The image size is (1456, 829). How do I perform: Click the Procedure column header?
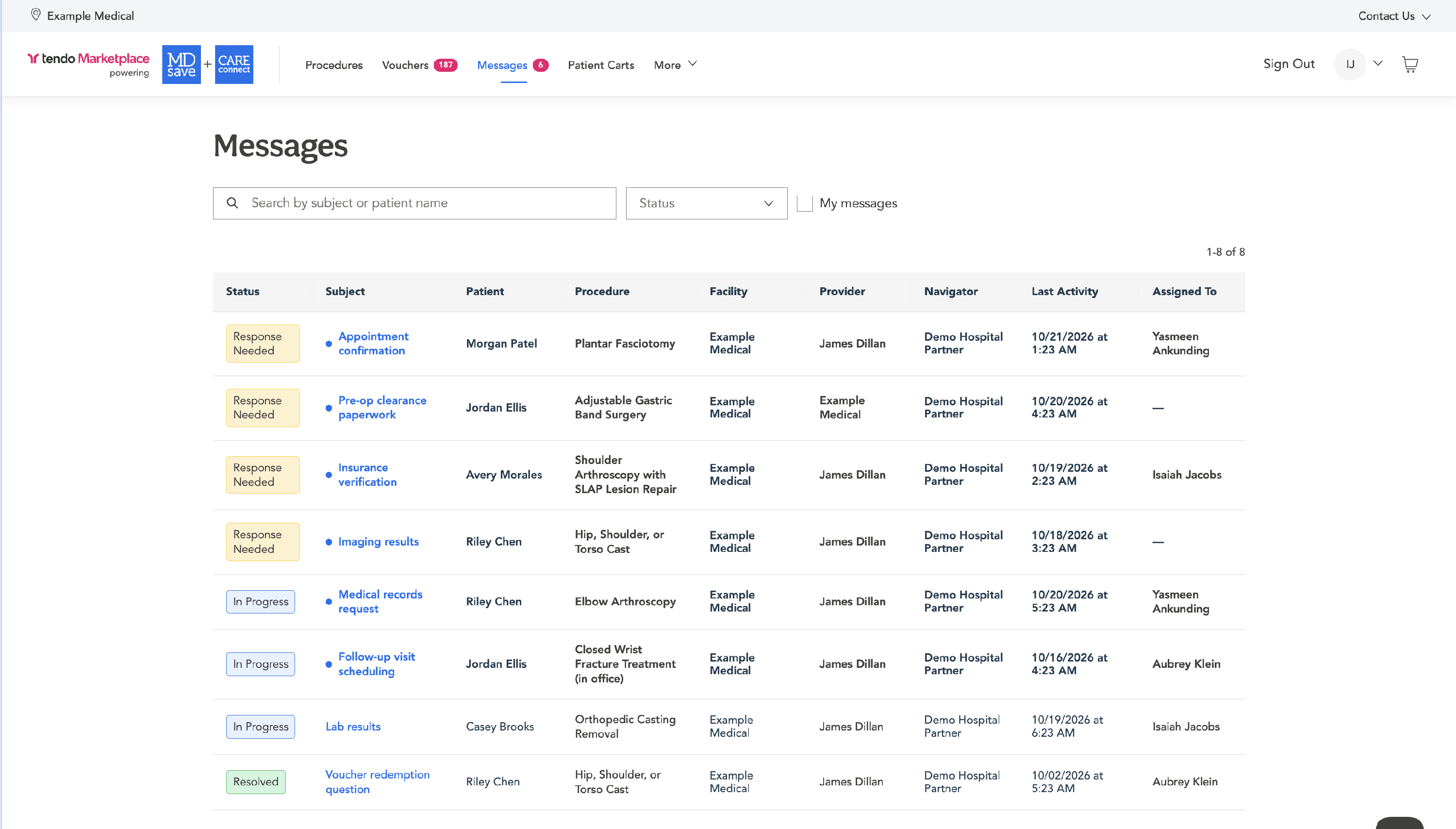[602, 292]
